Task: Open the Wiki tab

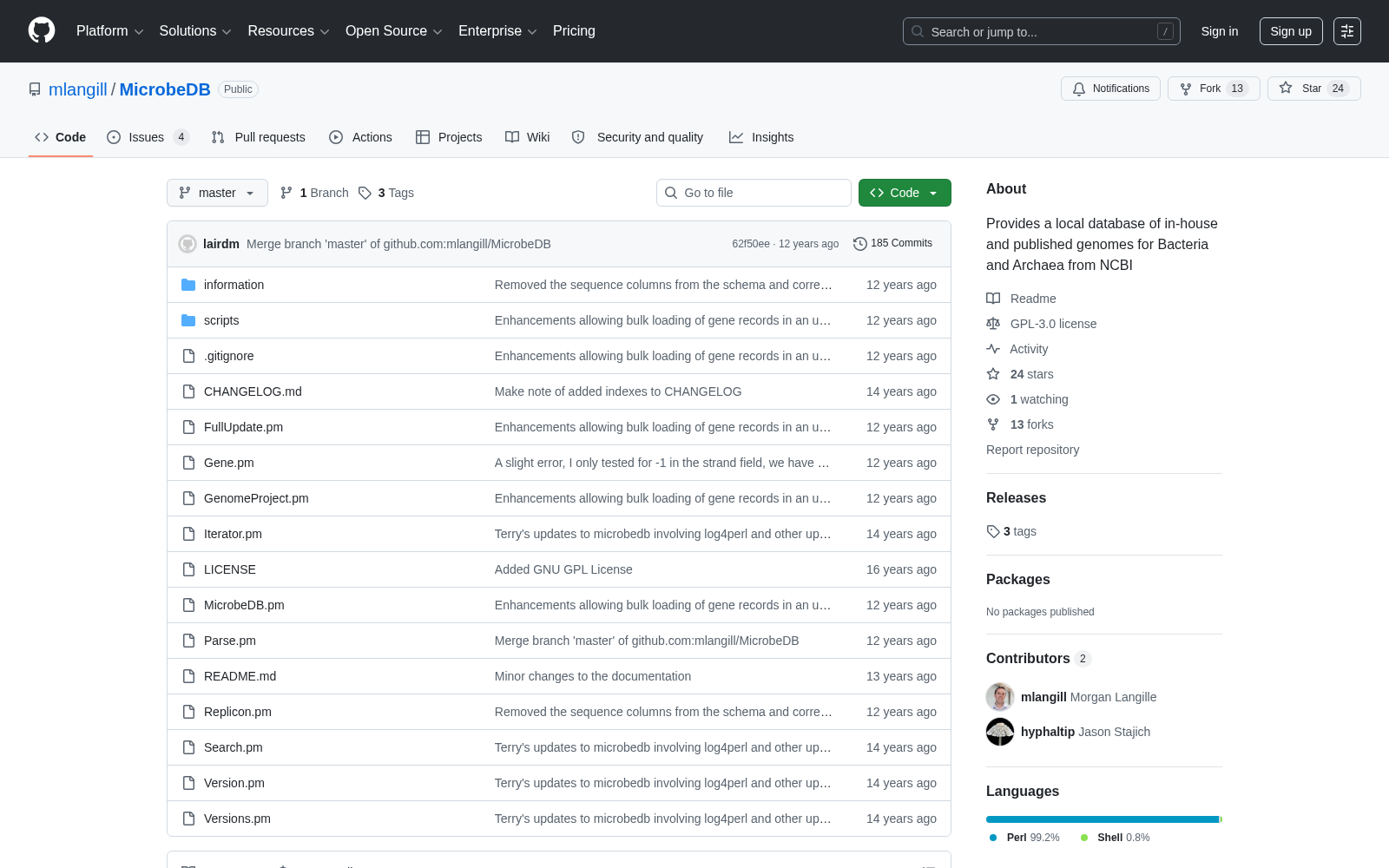Action: point(528,137)
